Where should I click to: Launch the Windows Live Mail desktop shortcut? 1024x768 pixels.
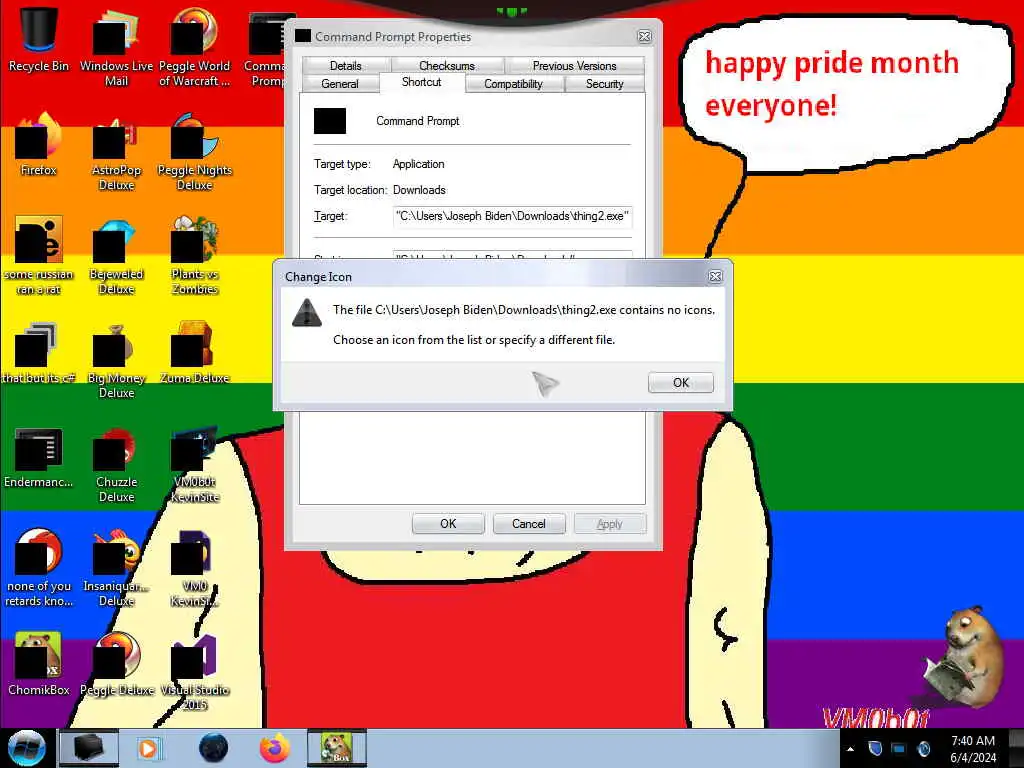click(116, 47)
